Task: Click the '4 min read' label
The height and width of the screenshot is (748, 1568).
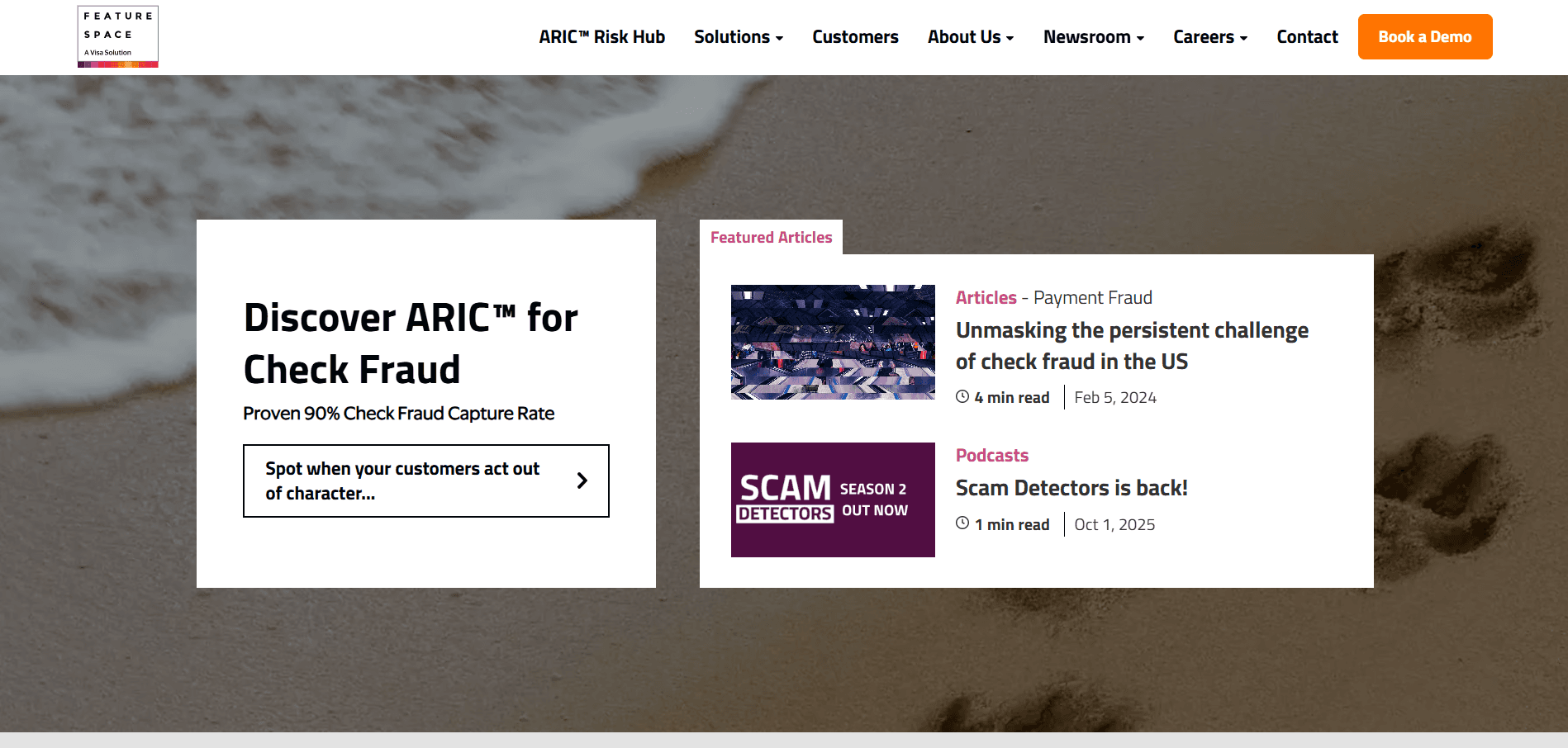Action: tap(1012, 398)
